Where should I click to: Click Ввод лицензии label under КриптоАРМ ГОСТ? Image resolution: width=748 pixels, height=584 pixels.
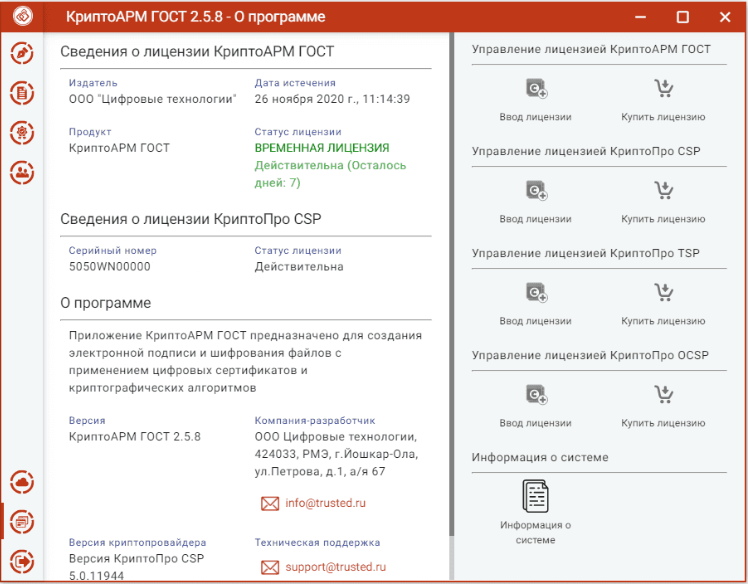tap(535, 117)
